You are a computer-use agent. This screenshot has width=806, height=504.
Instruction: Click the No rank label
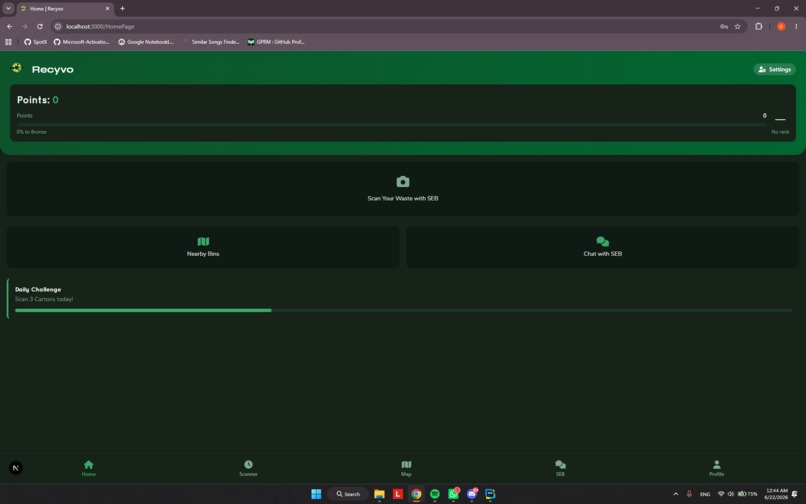780,132
